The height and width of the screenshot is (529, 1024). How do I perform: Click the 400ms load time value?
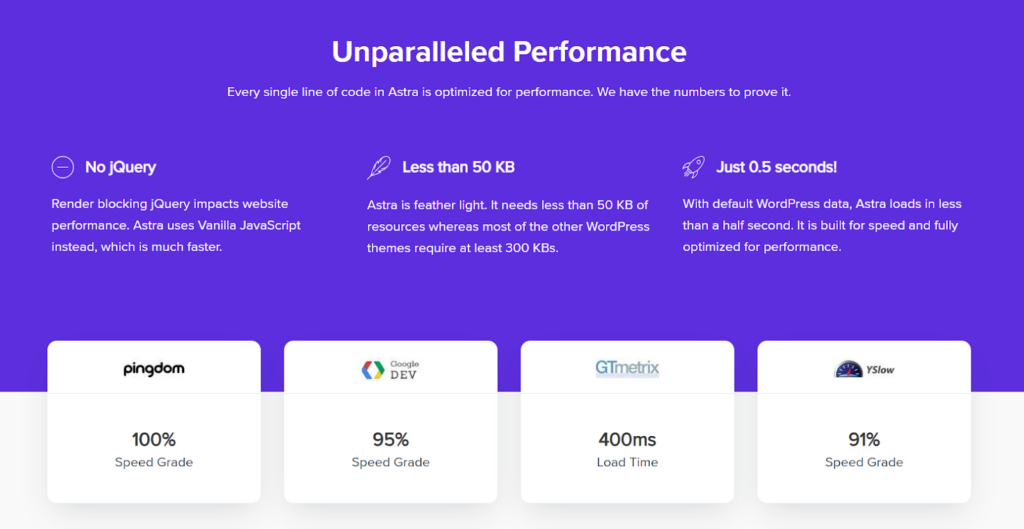point(627,440)
